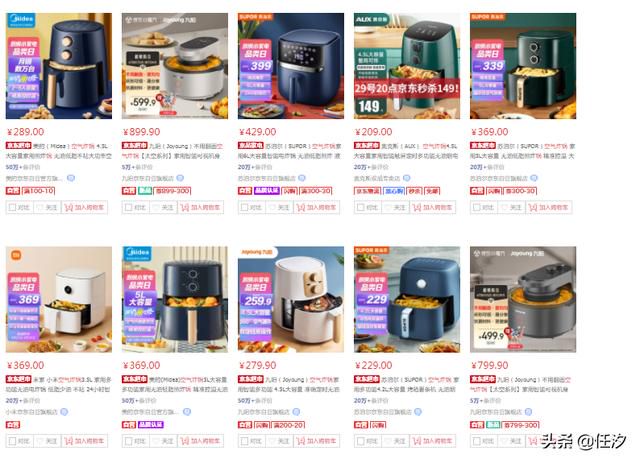Image resolution: width=640 pixels, height=463 pixels.
Task: Open the ¥369.00 green SUPOR fryer title link
Action: 522,151
